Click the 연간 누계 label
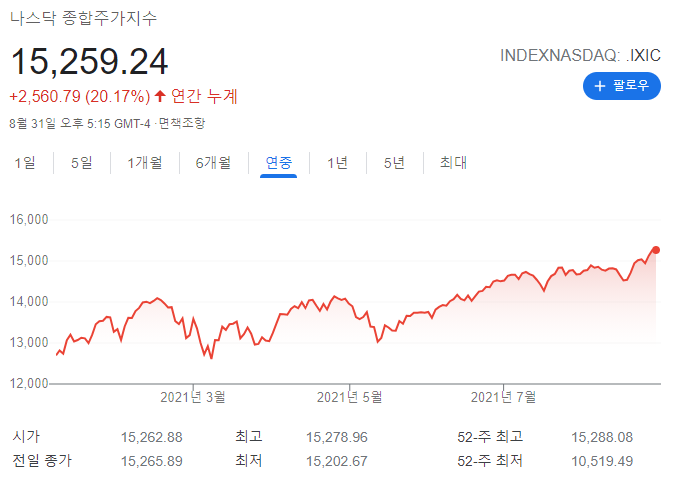677x496 pixels. [x=204, y=96]
